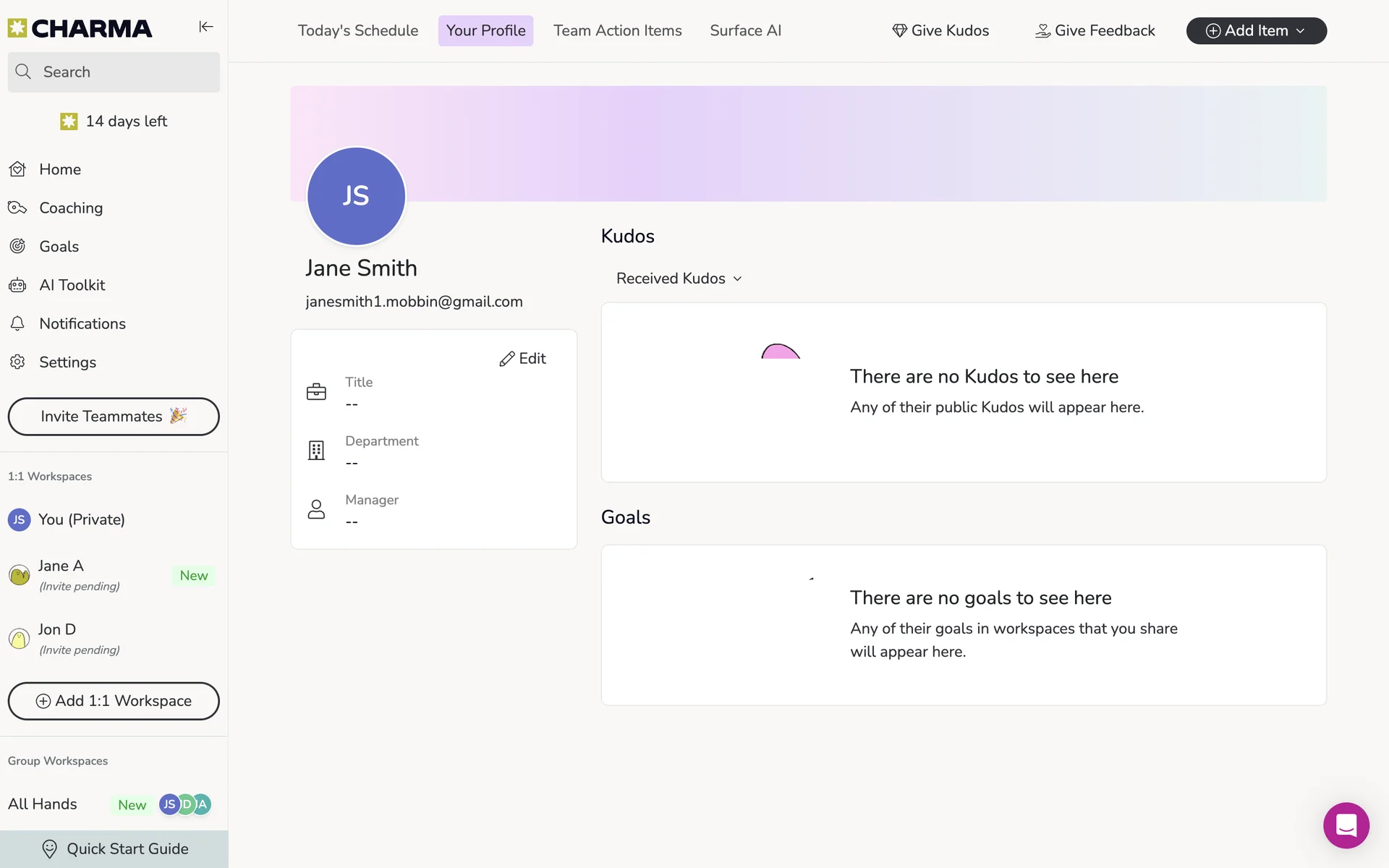Open the Add Item dropdown
1389x868 pixels.
coord(1256,31)
